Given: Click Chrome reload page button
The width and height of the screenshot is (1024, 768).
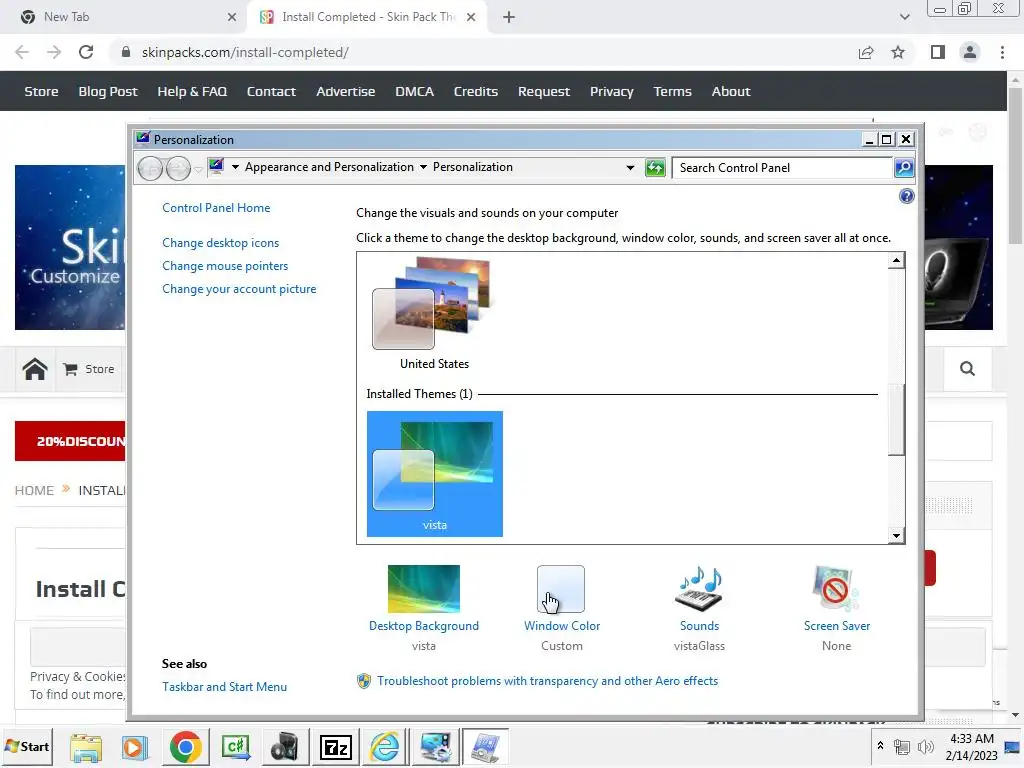Looking at the screenshot, I should point(86,52).
